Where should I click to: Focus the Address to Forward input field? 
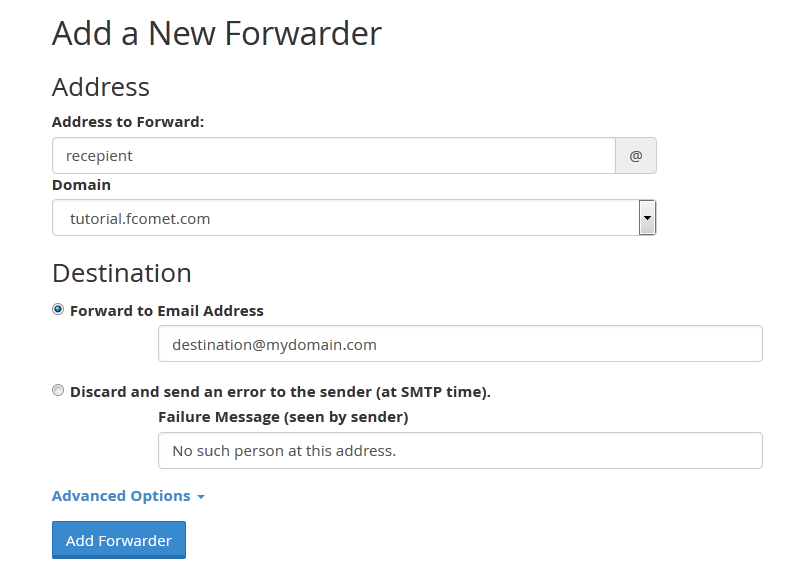click(333, 156)
